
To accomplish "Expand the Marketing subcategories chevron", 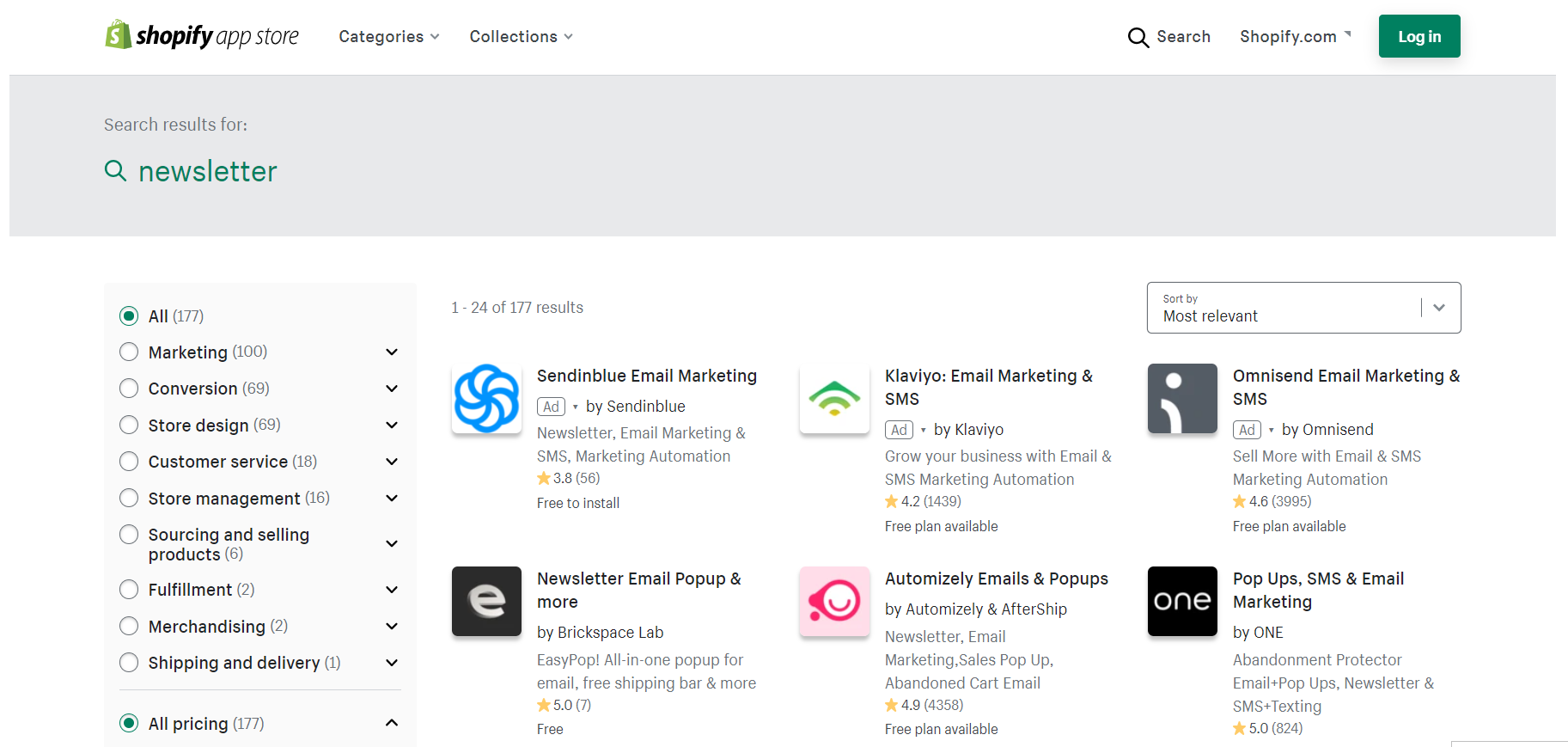I will click(x=392, y=352).
